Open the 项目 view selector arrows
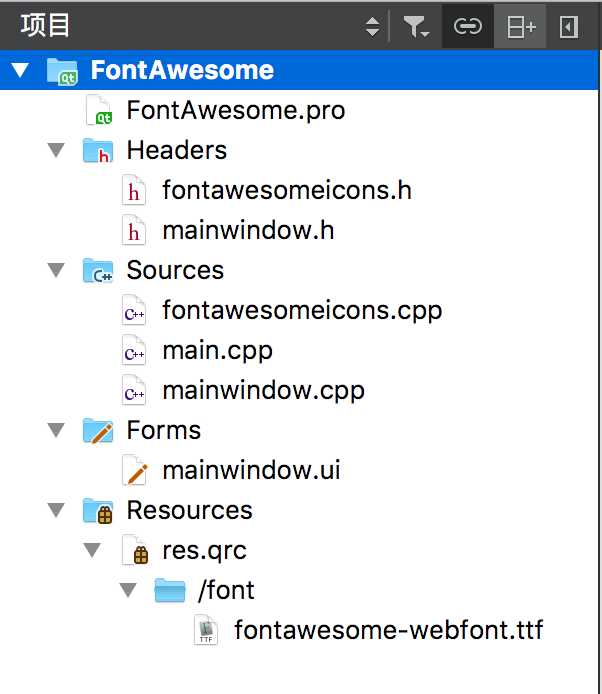Screen dimensions: 602x694 coord(373,27)
